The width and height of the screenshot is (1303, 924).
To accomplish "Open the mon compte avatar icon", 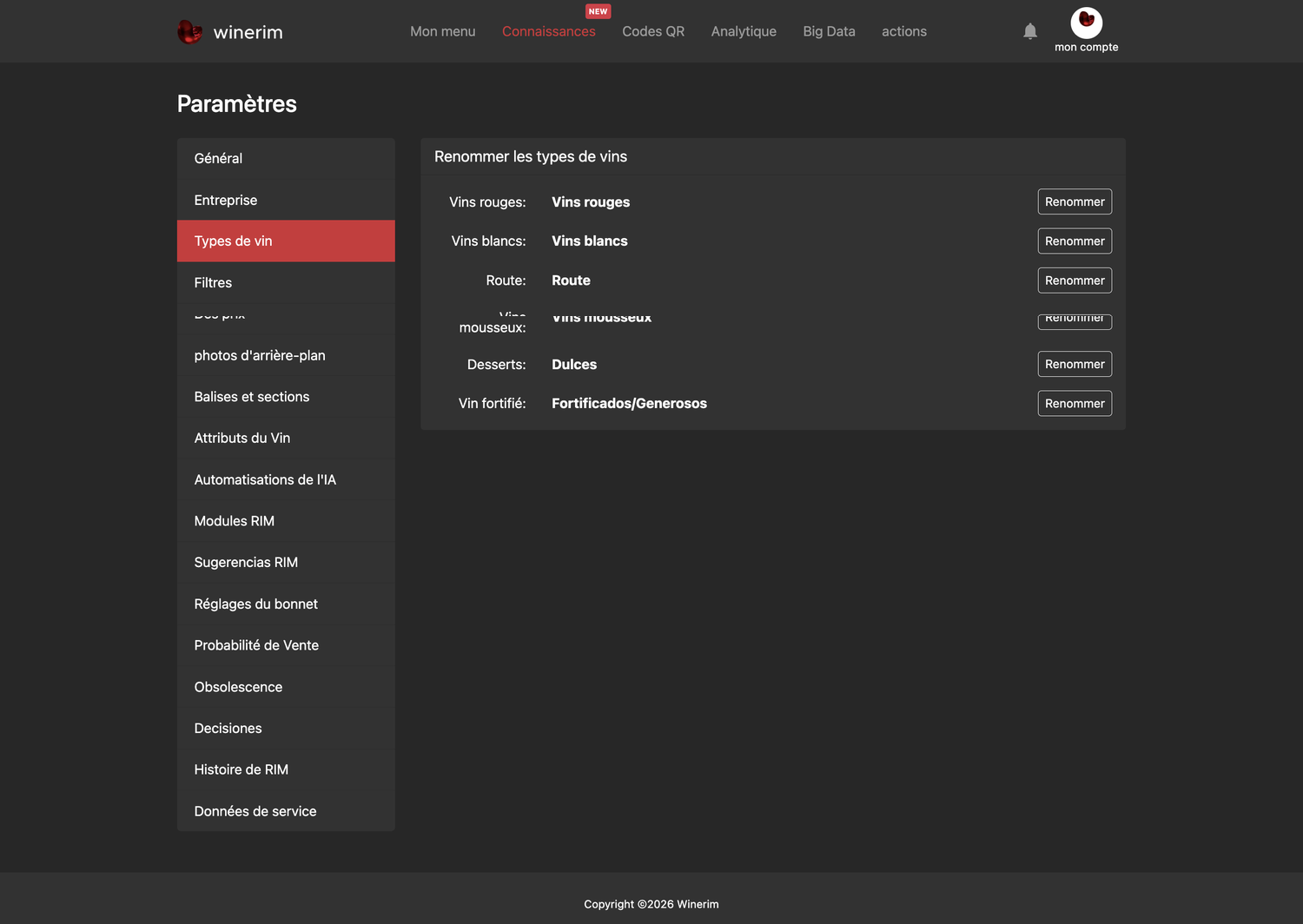I will (1086, 23).
